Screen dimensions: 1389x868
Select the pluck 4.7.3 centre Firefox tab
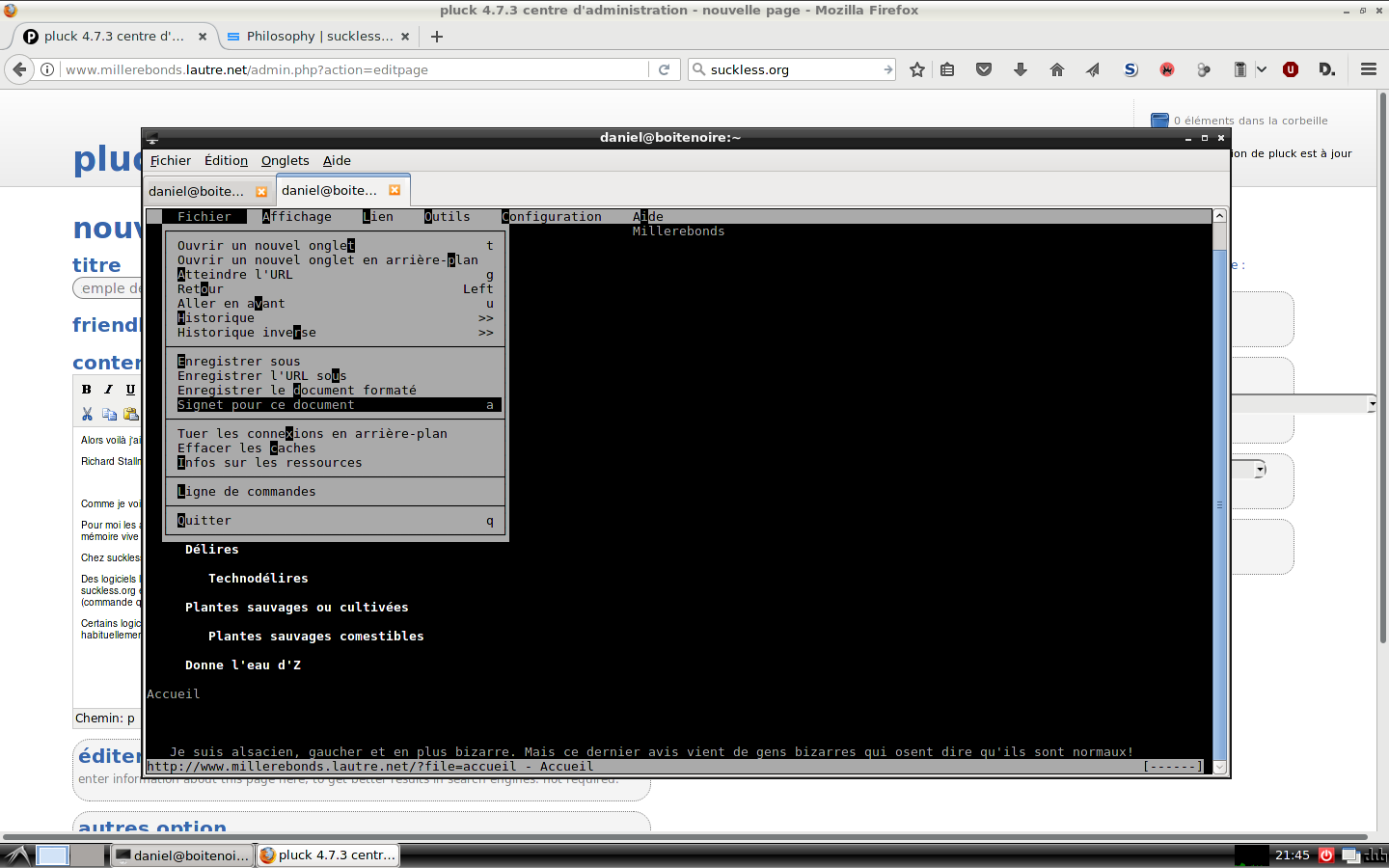114,37
